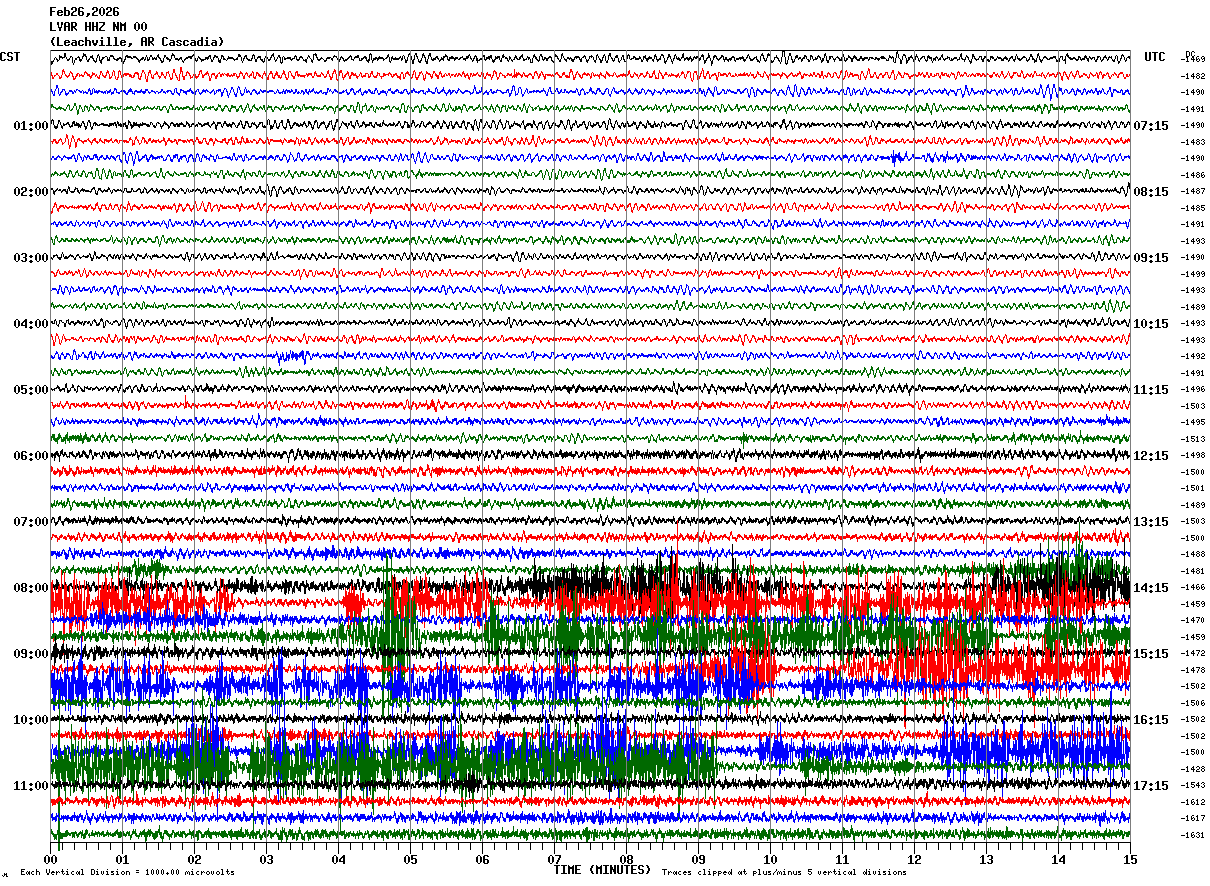Image resolution: width=1210 pixels, height=886 pixels.
Task: Click the 01:00 CST time label
Action: coord(31,126)
